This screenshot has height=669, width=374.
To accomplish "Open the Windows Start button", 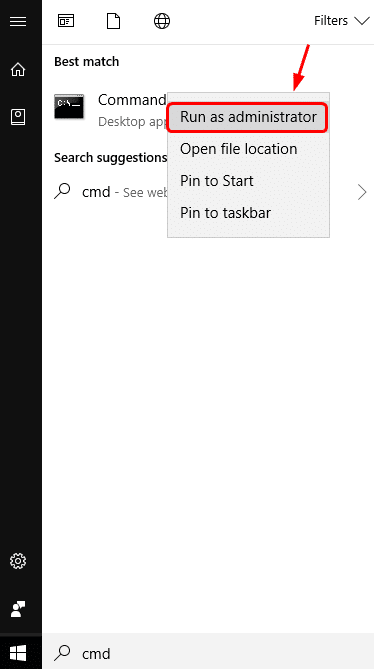I will (x=18, y=653).
